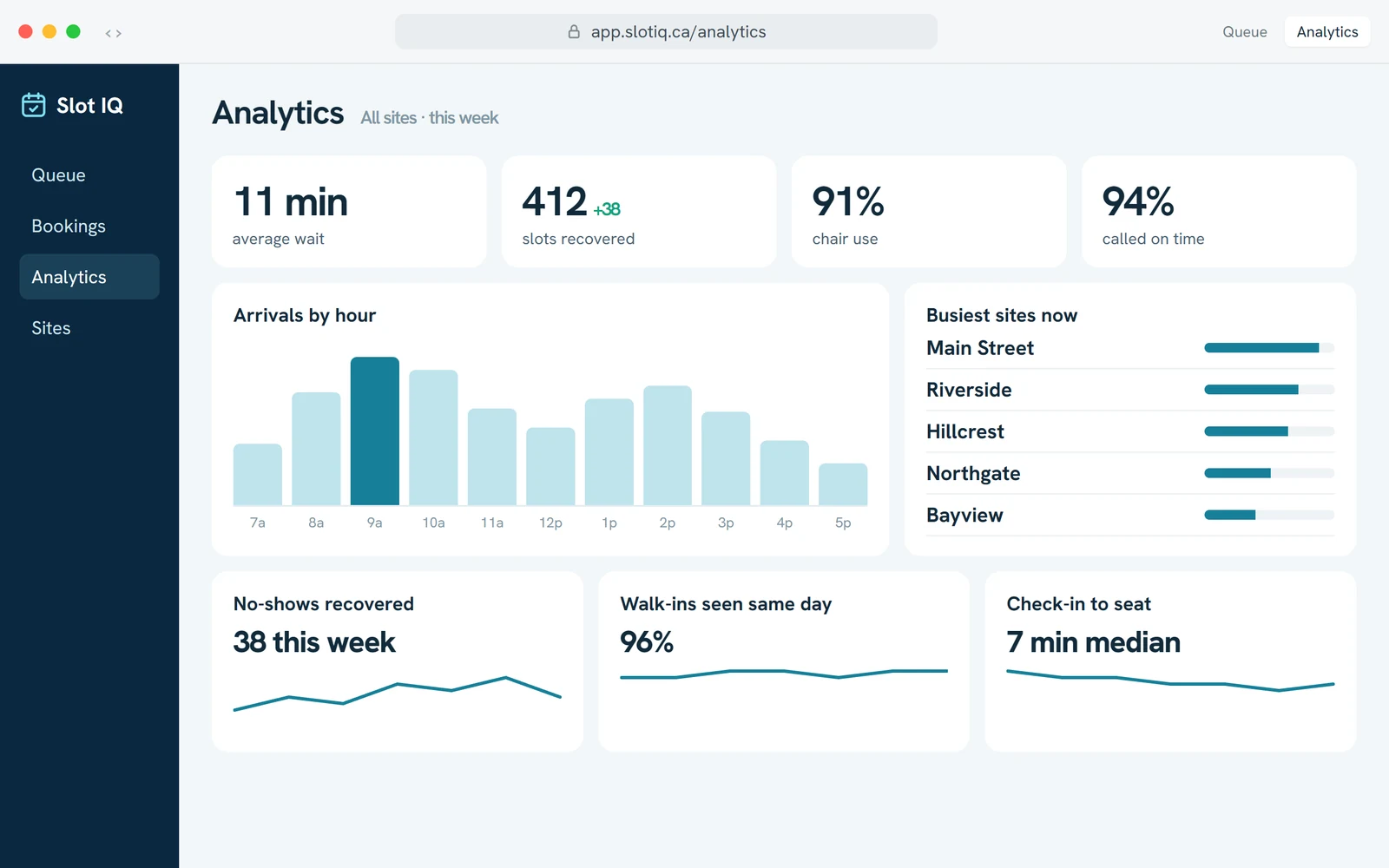Click the '94%' called on time value
This screenshot has height=868, width=1389.
pyautogui.click(x=1138, y=201)
